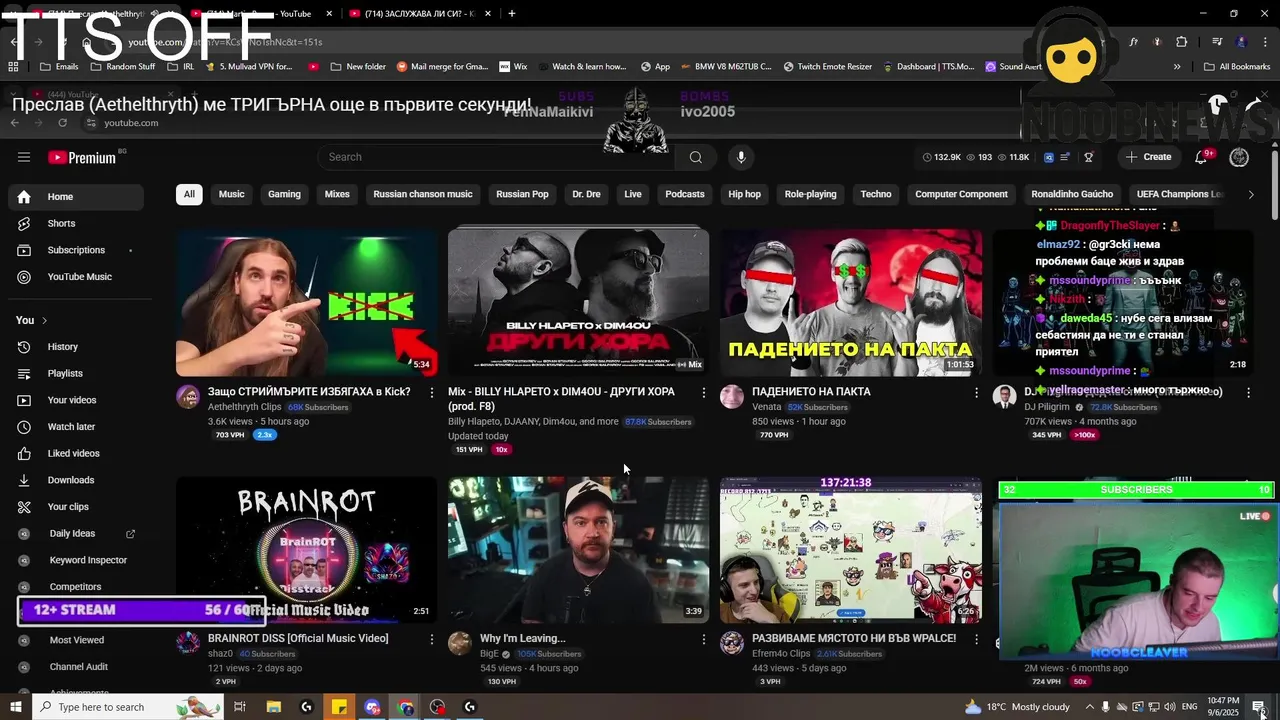Screen dimensions: 1280x720
Task: Open the YouTube guide hamburger menu
Action: coord(24,157)
